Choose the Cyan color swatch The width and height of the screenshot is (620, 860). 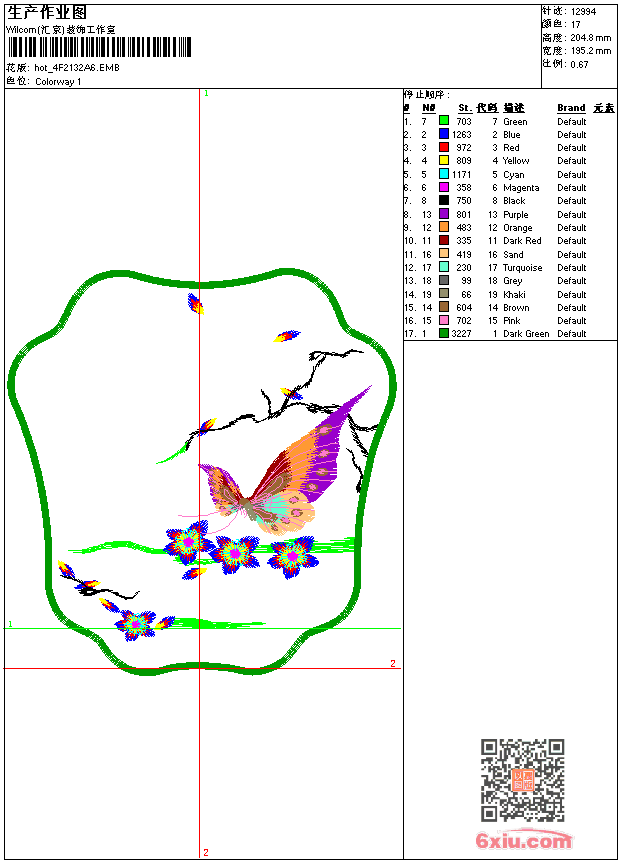point(444,174)
